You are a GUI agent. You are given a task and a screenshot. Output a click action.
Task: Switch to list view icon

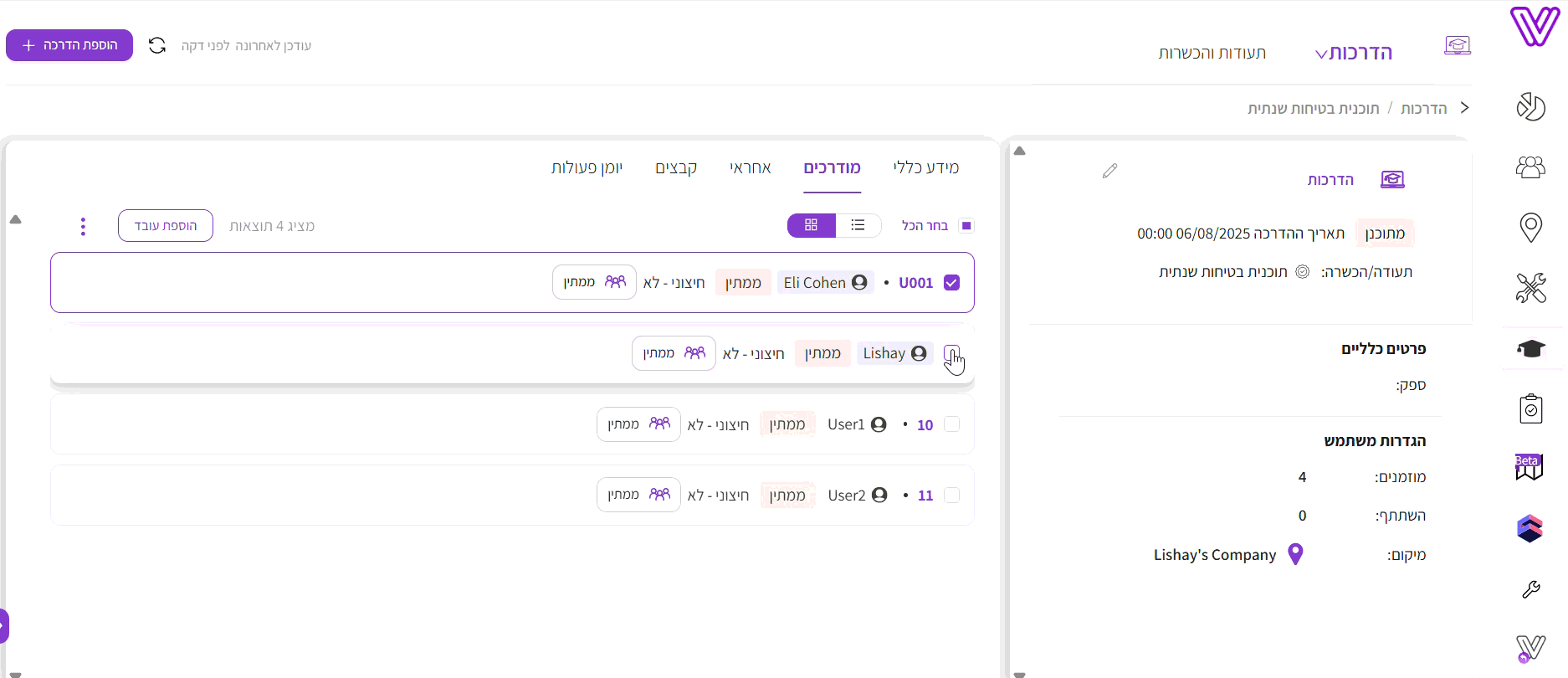(858, 225)
